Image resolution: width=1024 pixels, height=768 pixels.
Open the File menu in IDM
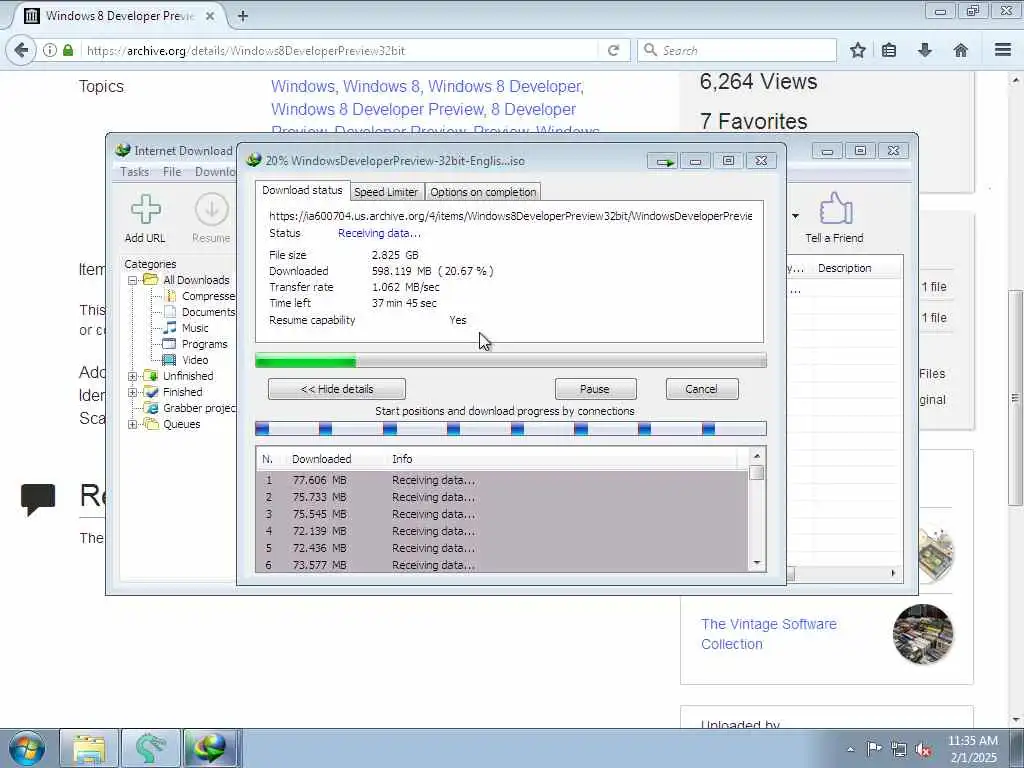172,172
